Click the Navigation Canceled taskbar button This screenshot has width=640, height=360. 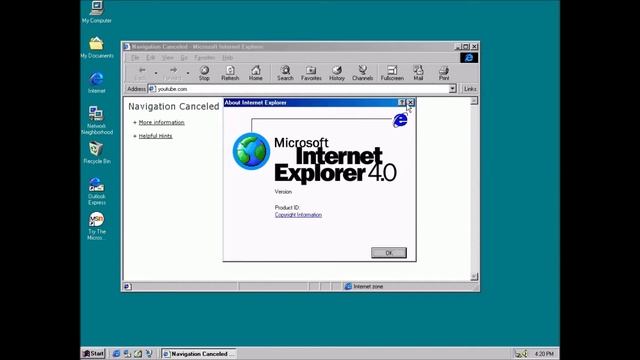click(x=199, y=353)
